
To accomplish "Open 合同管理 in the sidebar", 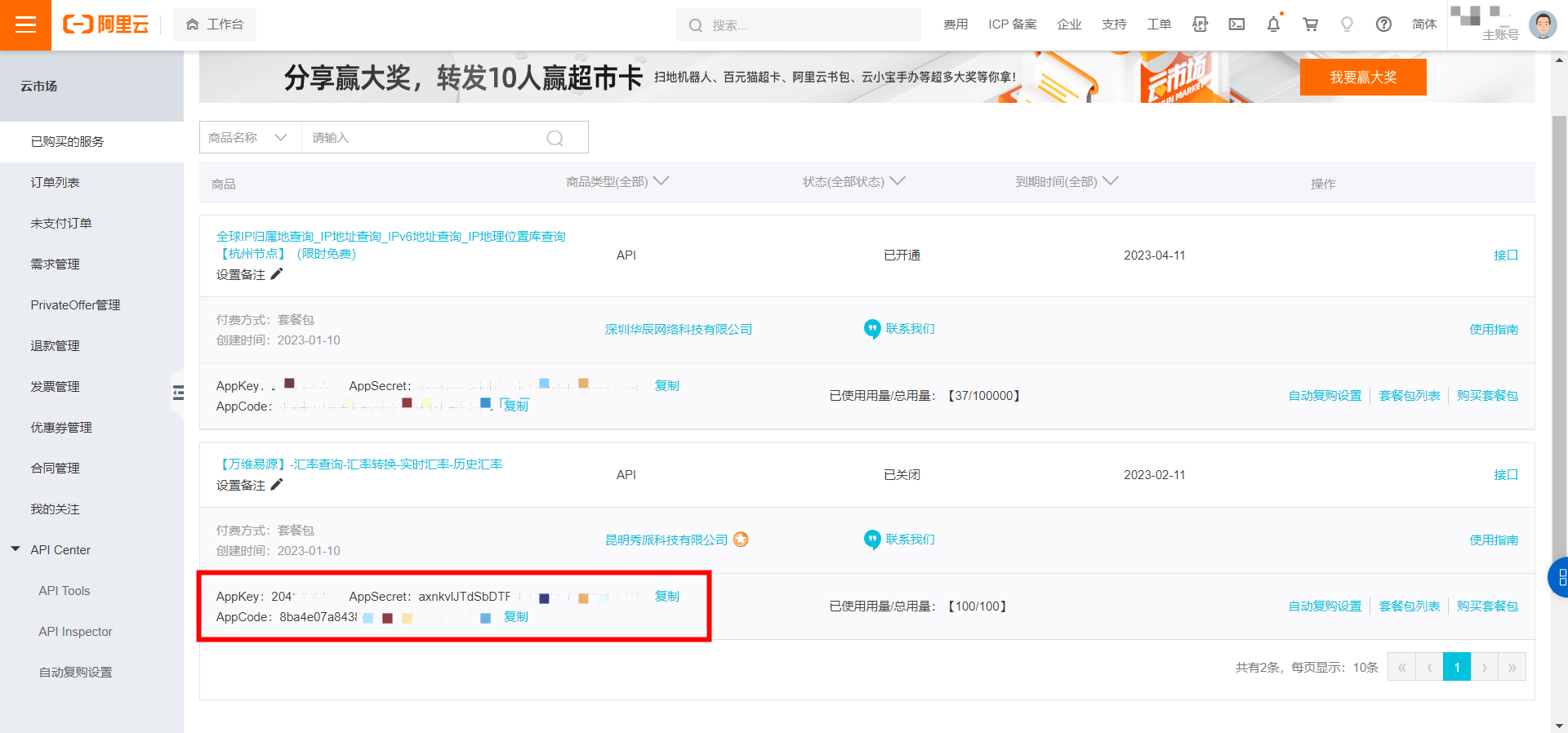I will tap(91, 469).
